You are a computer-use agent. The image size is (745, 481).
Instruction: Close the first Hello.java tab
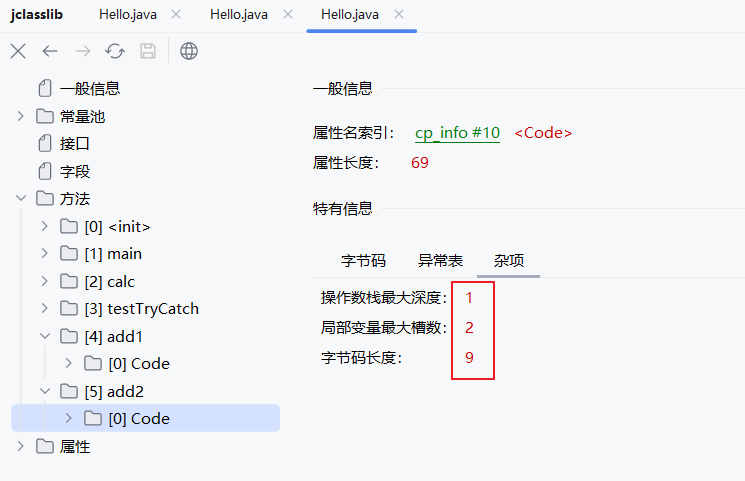[x=176, y=14]
